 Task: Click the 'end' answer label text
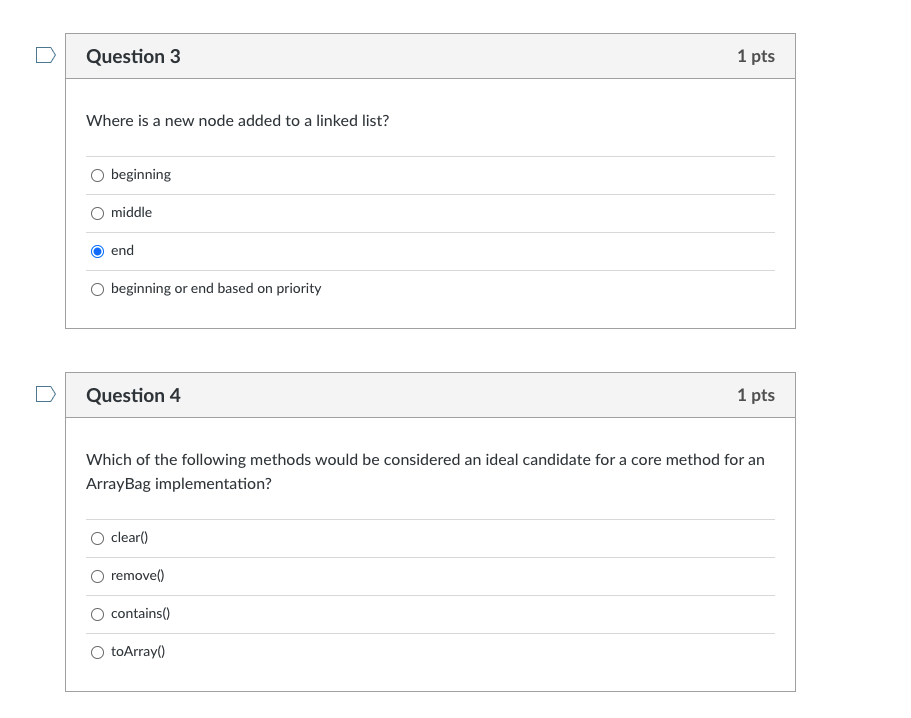coord(122,250)
